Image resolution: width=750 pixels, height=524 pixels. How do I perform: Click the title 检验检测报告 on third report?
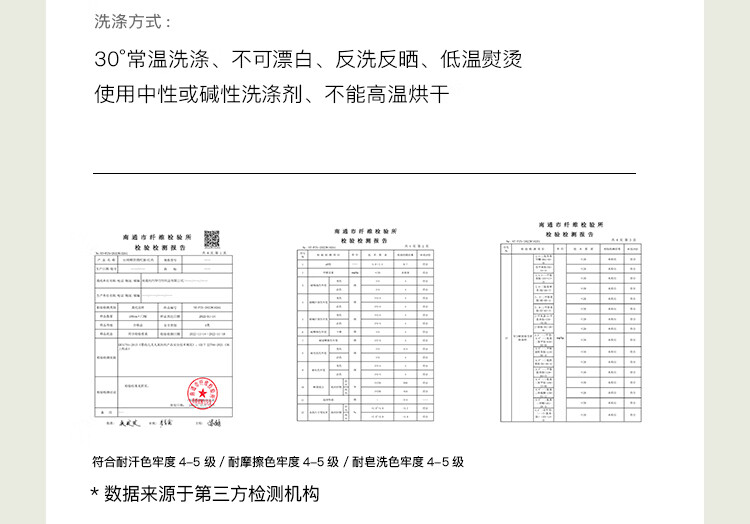pos(570,234)
